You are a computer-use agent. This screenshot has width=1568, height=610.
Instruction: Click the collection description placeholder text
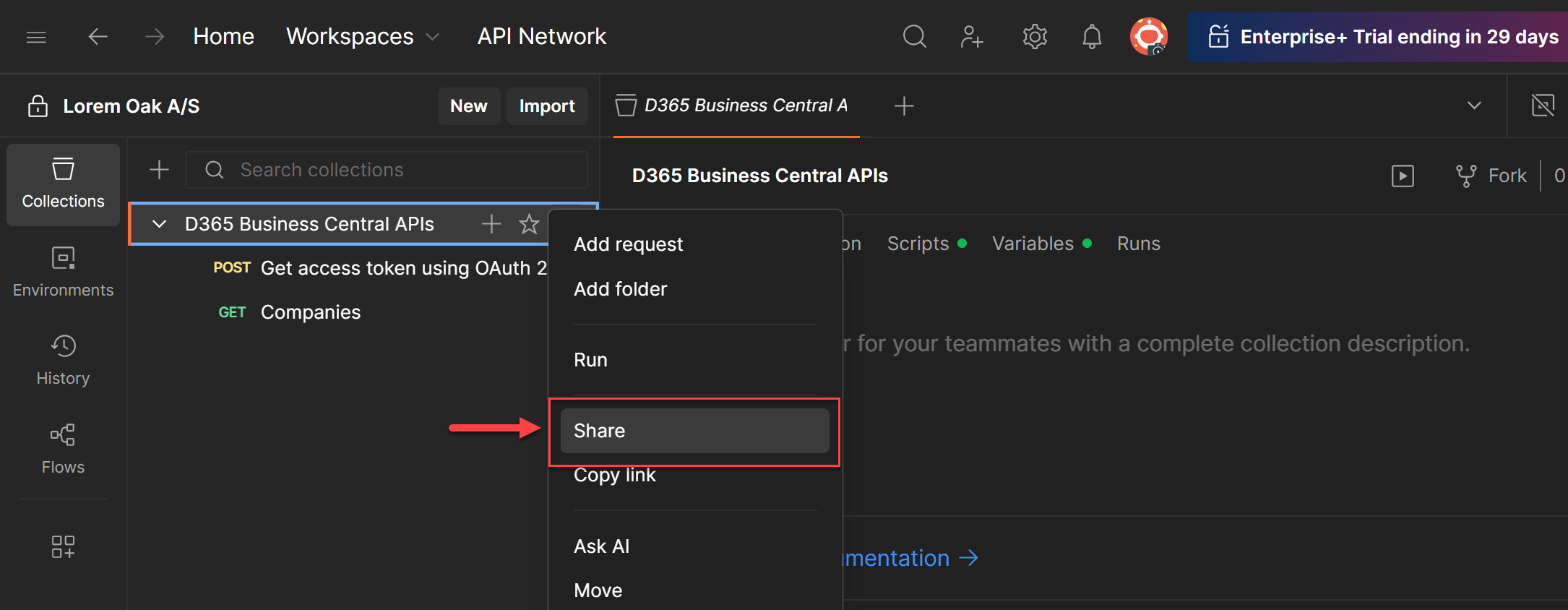pos(1156,343)
